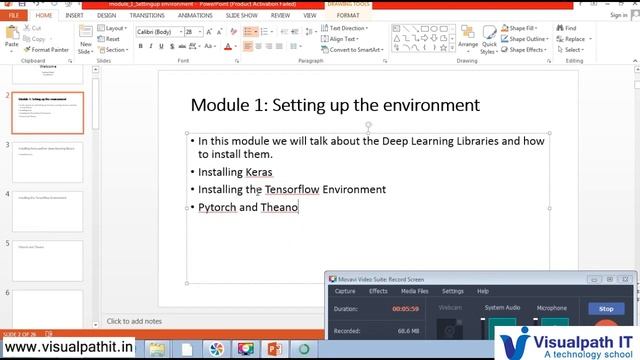Image resolution: width=640 pixels, height=360 pixels.
Task: Toggle Bold formatting
Action: click(140, 46)
